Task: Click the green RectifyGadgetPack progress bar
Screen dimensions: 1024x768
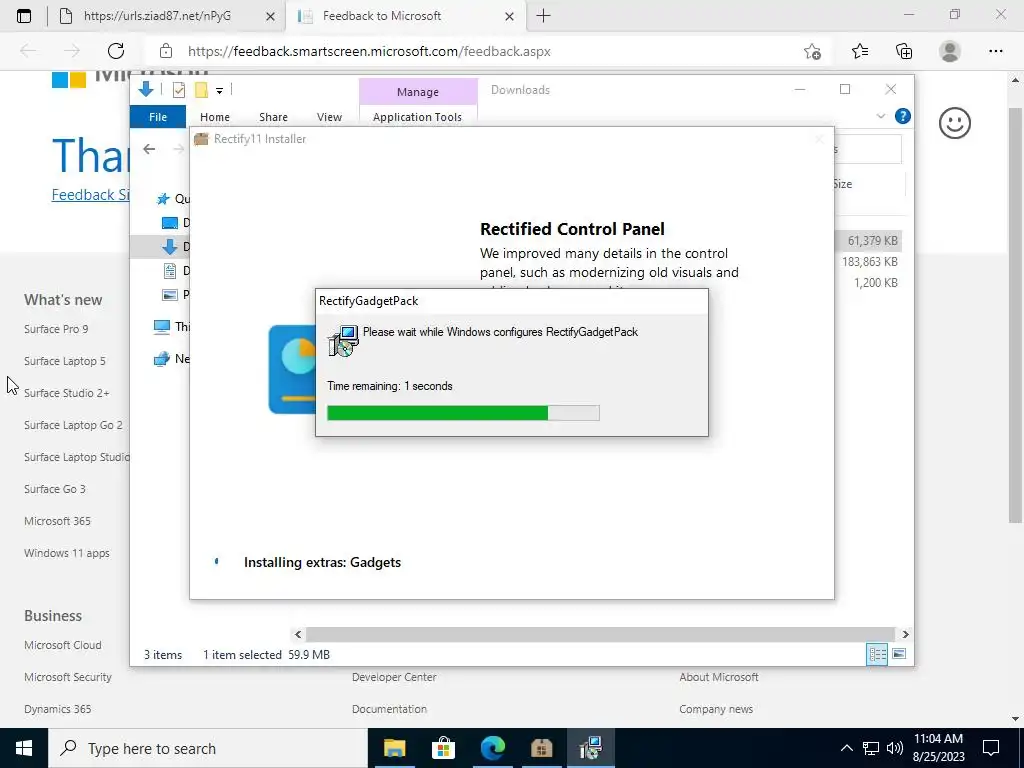Action: (x=463, y=413)
